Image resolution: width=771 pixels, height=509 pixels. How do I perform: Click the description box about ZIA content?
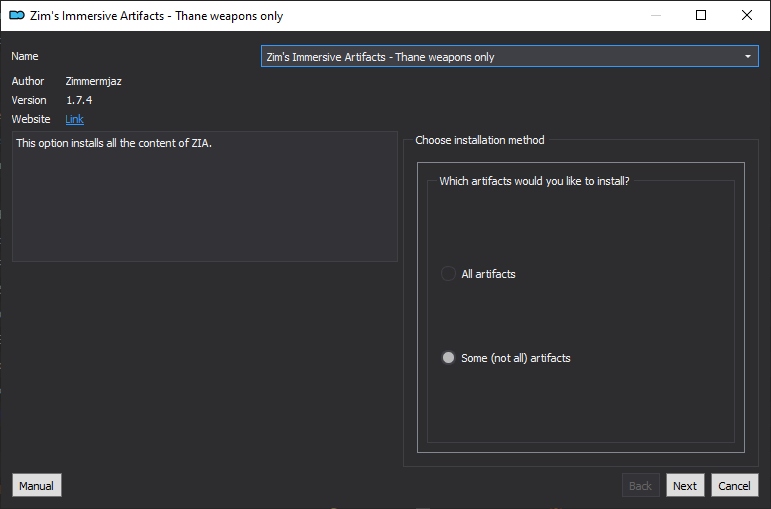[205, 196]
